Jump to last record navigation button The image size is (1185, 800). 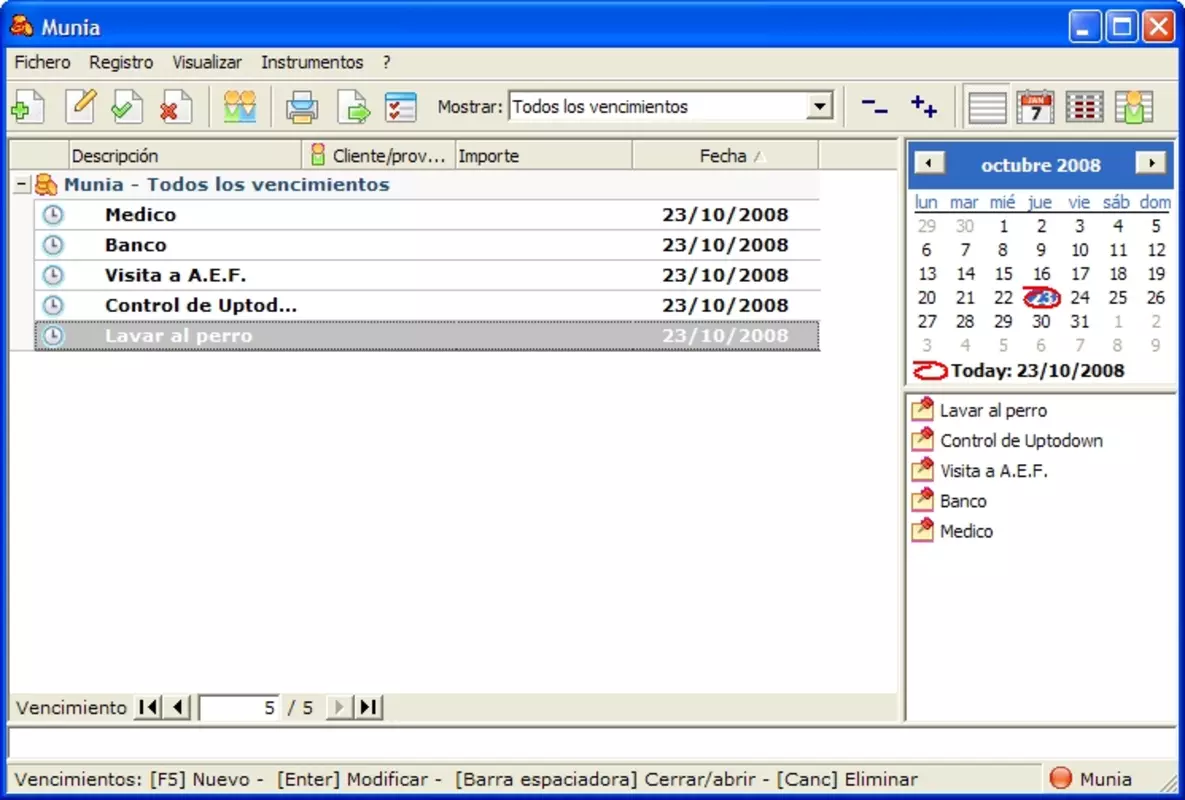(x=368, y=707)
